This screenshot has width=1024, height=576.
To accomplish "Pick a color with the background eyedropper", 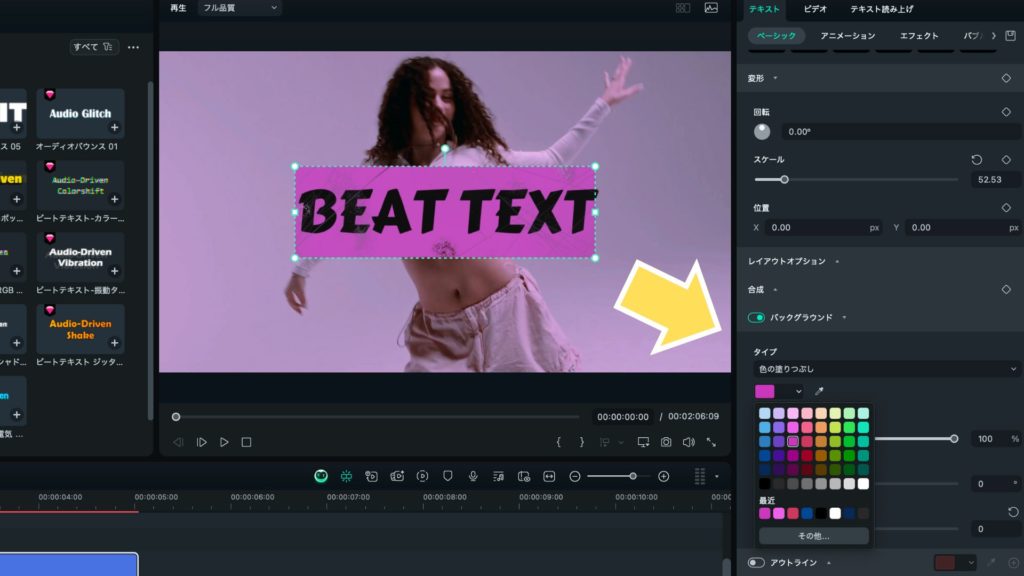I will point(820,391).
